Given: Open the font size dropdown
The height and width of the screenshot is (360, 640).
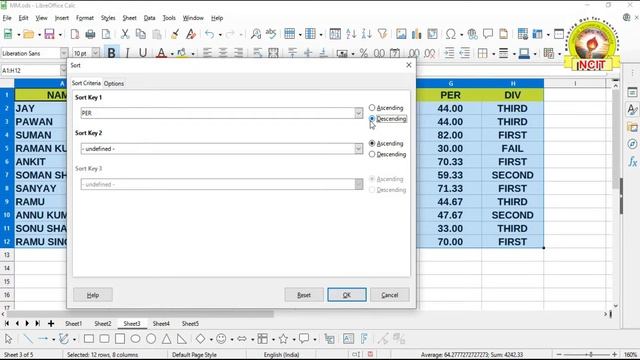Looking at the screenshot, I should coord(96,53).
